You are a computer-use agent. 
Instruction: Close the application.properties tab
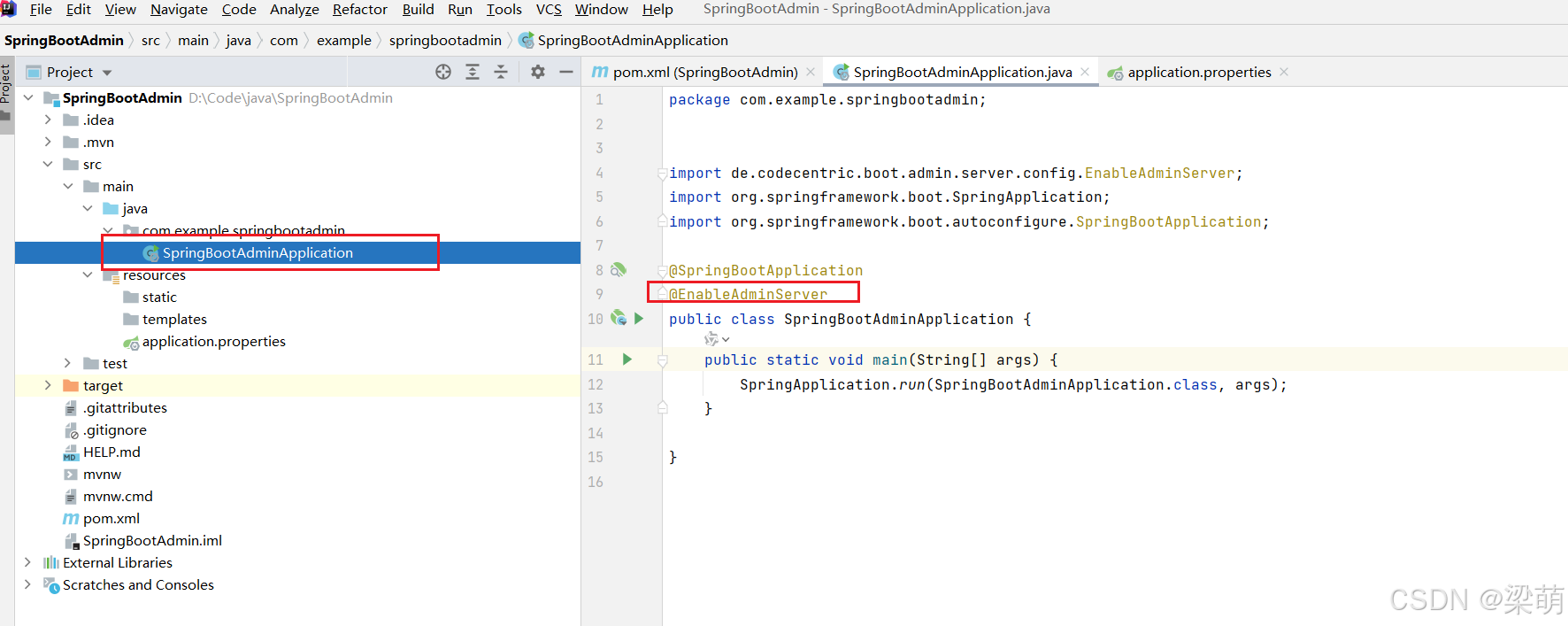coord(1284,72)
